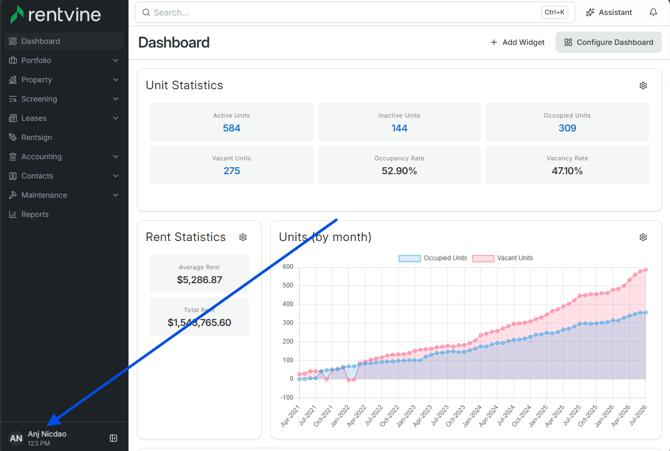Open Unit Statistics widget settings gear

click(643, 85)
